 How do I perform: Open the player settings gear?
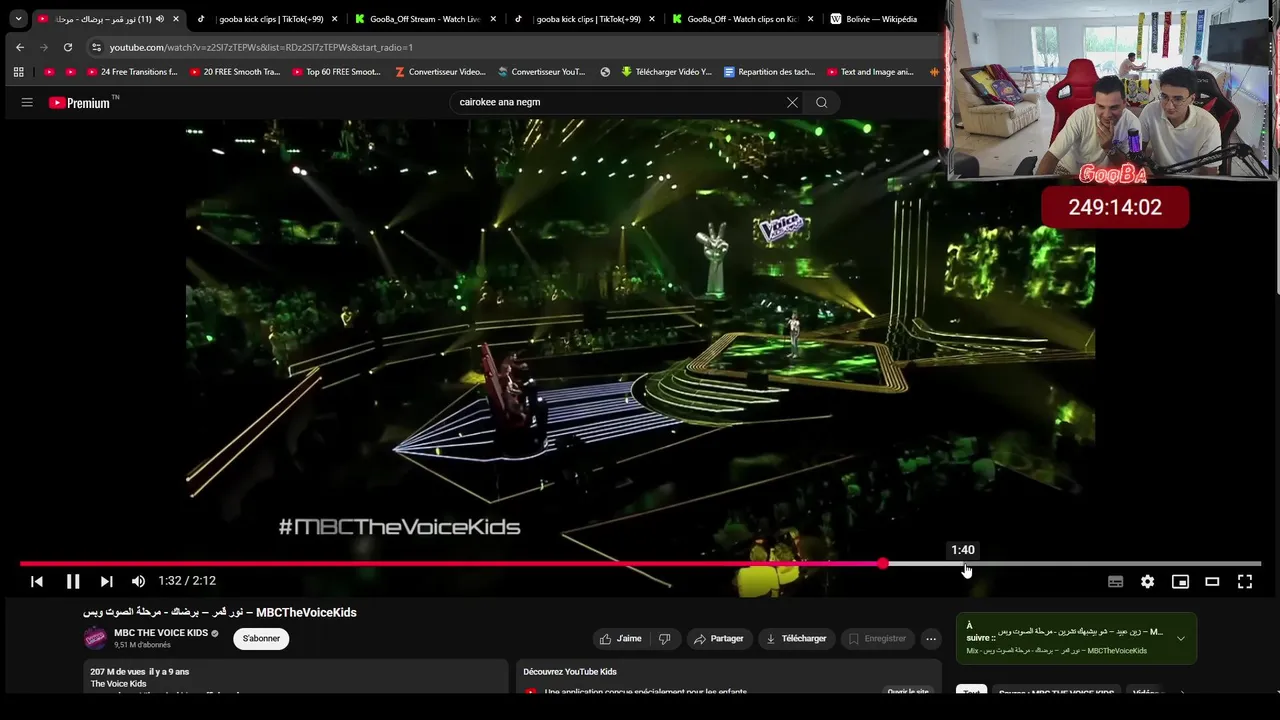point(1147,581)
